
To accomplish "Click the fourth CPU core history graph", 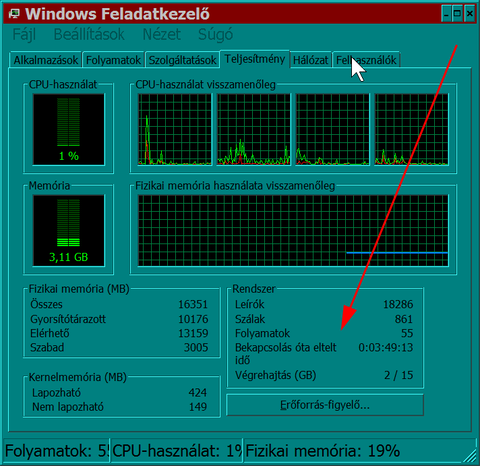I will tap(412, 129).
